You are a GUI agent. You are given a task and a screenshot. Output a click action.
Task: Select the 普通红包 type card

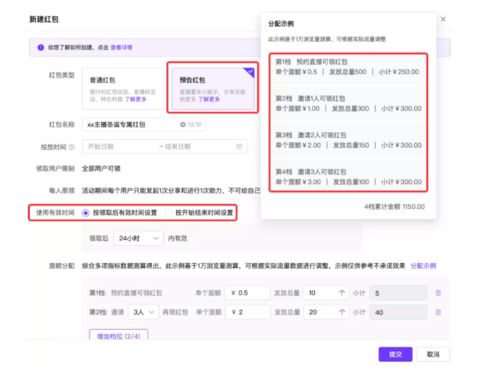point(123,89)
